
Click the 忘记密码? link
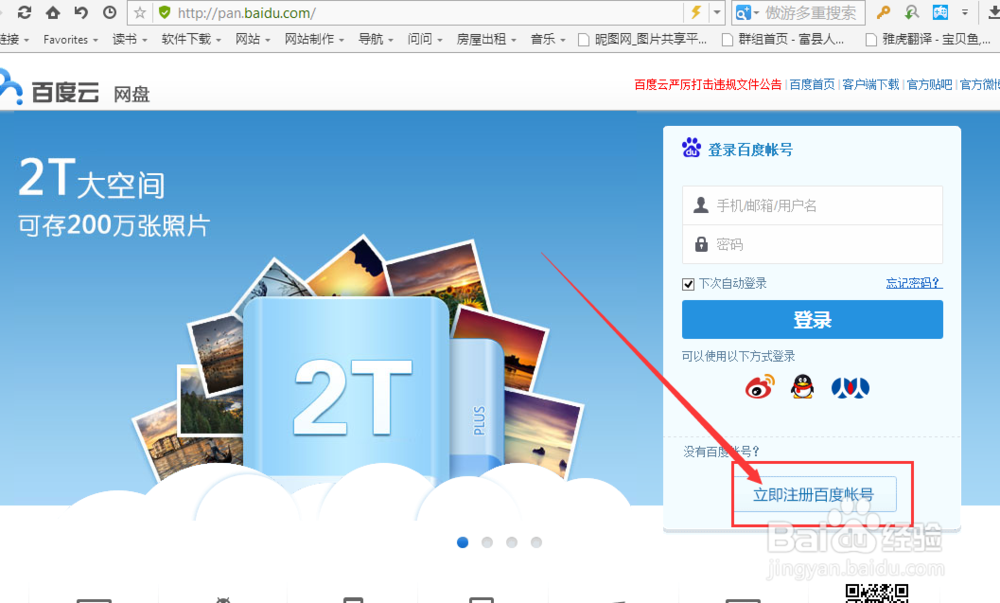click(x=913, y=283)
